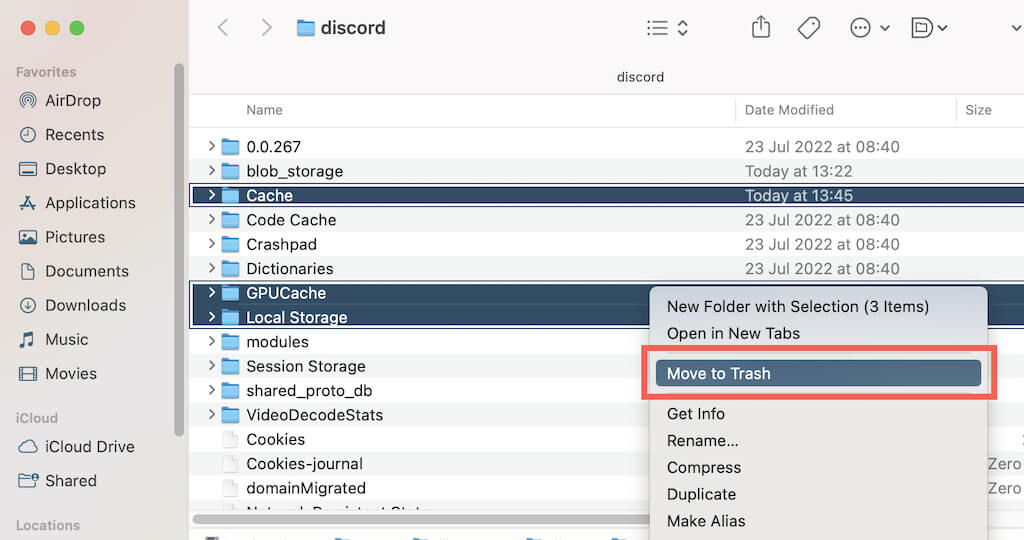This screenshot has height=540, width=1024.
Task: Open the ellipsis Action menu
Action: point(869,28)
